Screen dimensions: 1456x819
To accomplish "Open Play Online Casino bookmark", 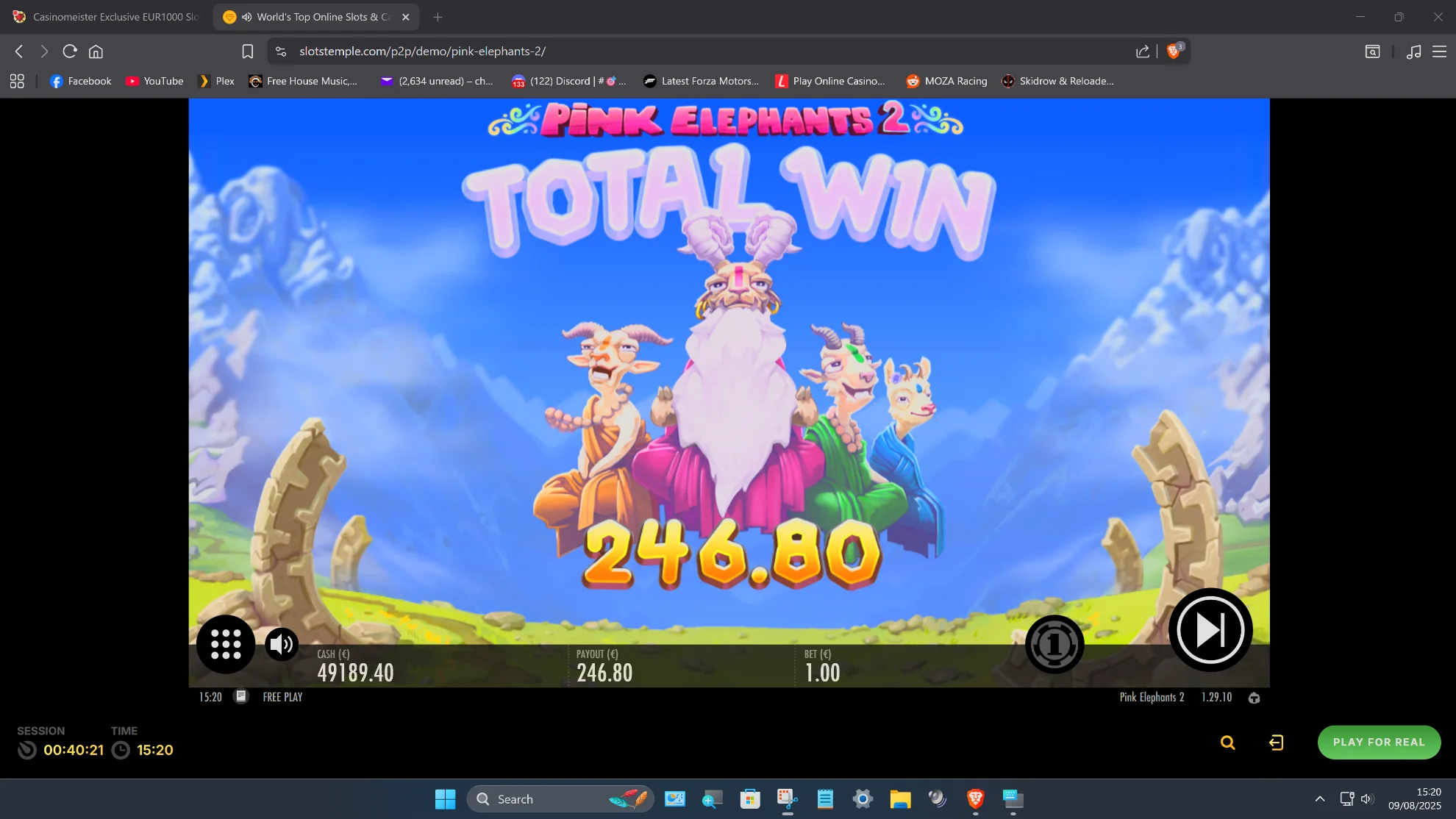I will pyautogui.click(x=830, y=81).
